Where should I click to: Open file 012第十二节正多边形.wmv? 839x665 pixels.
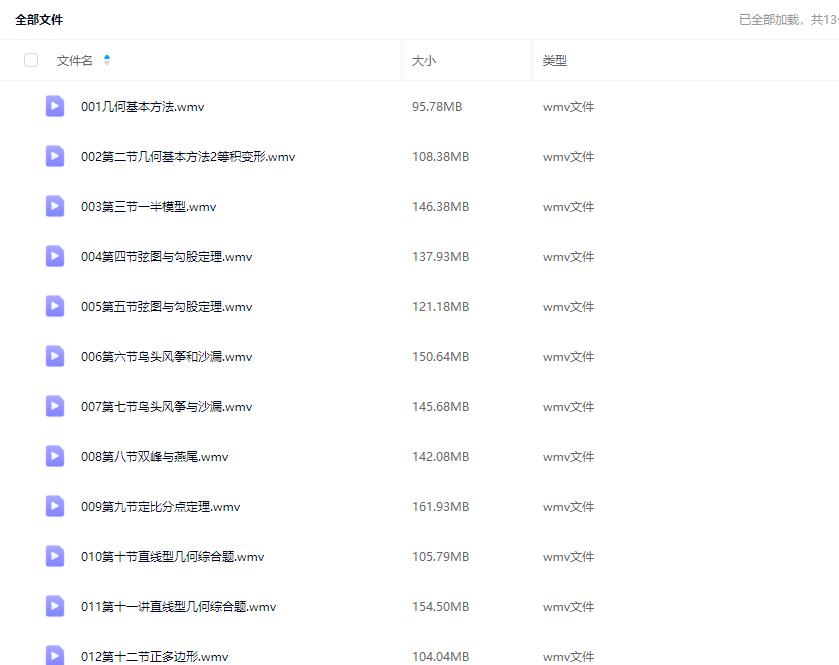coord(154,657)
